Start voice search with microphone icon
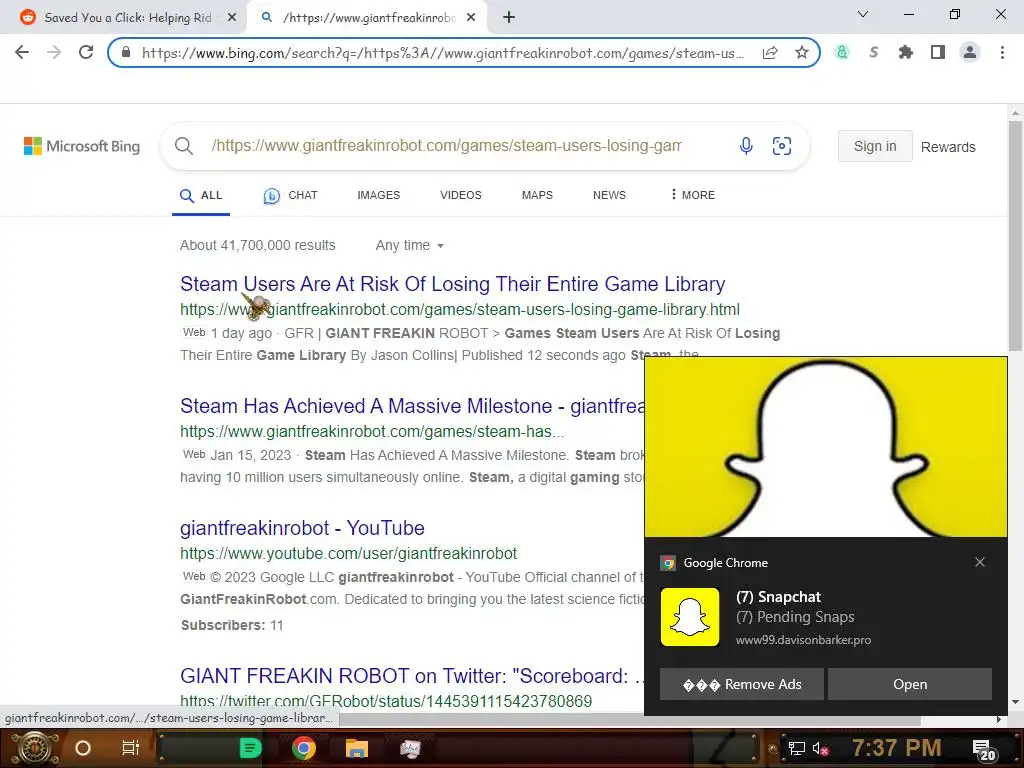Viewport: 1024px width, 768px height. pyautogui.click(x=746, y=146)
